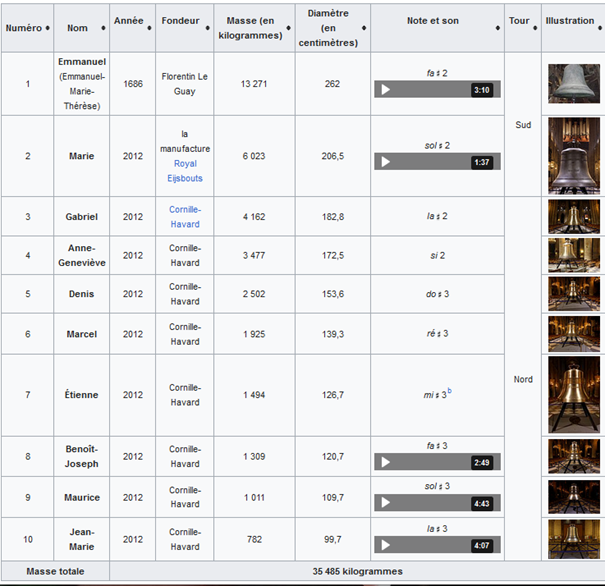
Task: Play the Emmanuel bell audio clip
Action: pyautogui.click(x=386, y=90)
